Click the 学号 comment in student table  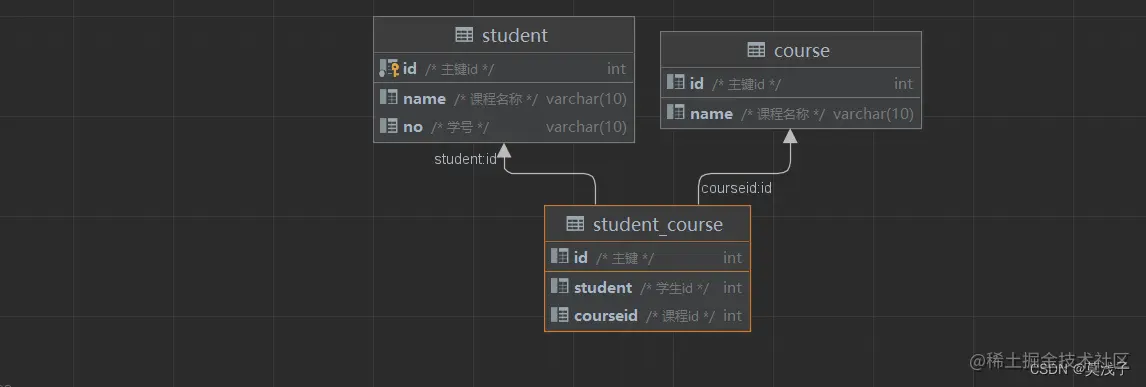460,127
